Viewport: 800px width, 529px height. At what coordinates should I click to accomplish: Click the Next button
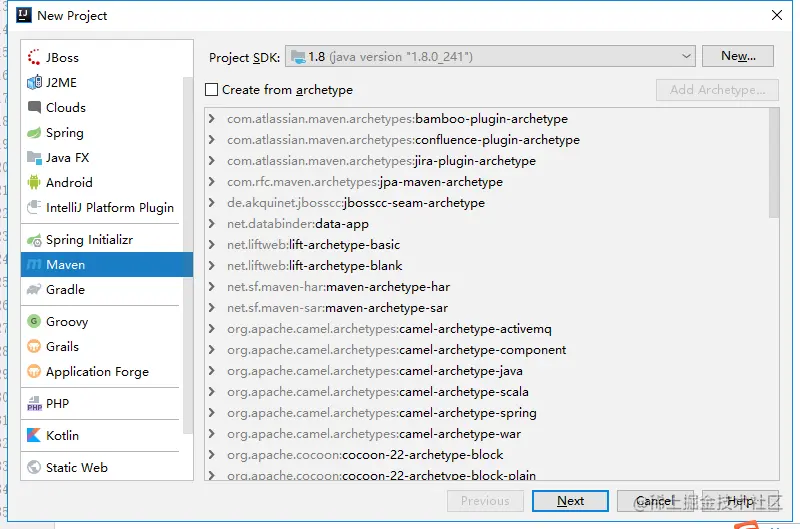pos(570,501)
